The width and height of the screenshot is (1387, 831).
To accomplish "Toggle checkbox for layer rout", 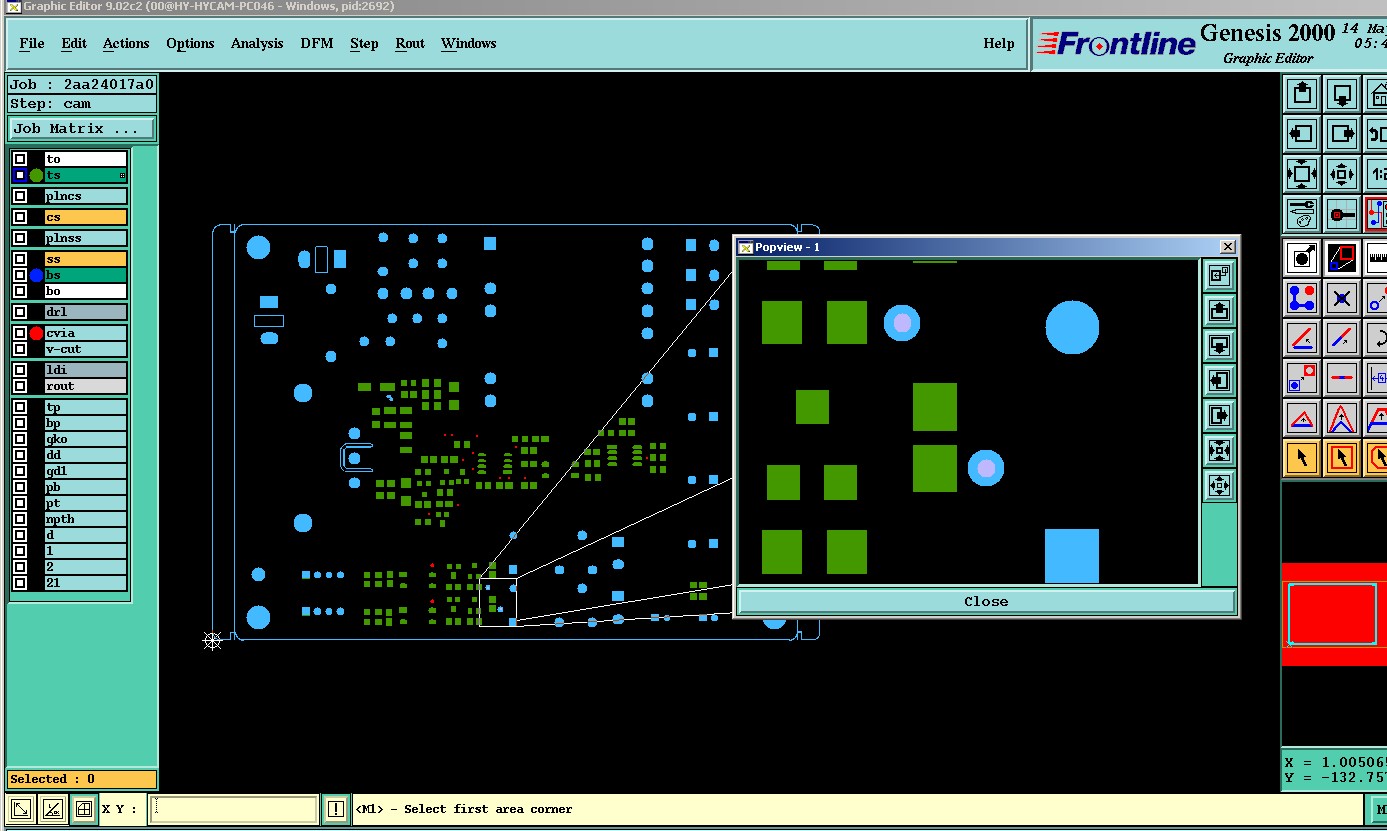I will pos(20,386).
